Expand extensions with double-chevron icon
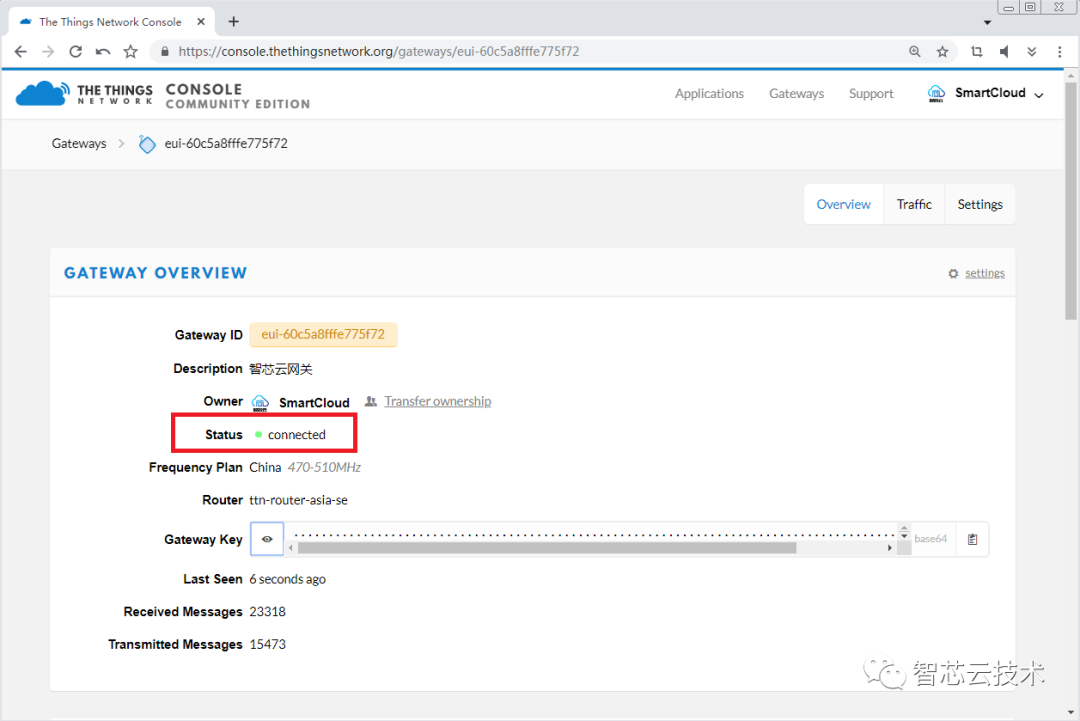 (x=1032, y=52)
